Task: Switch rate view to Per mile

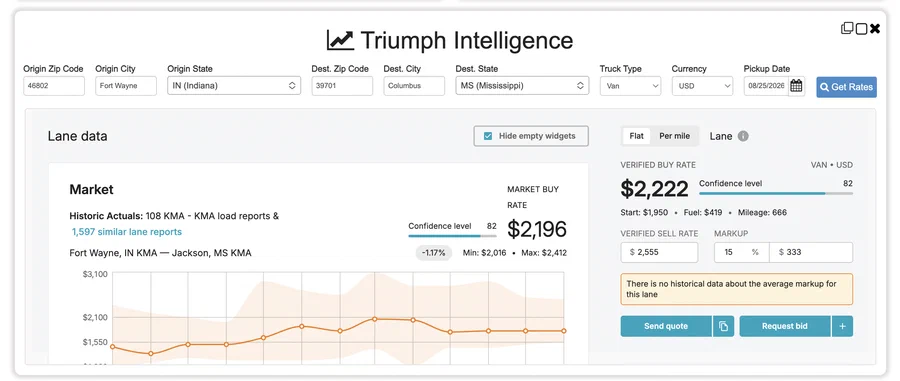Action: pyautogui.click(x=674, y=136)
